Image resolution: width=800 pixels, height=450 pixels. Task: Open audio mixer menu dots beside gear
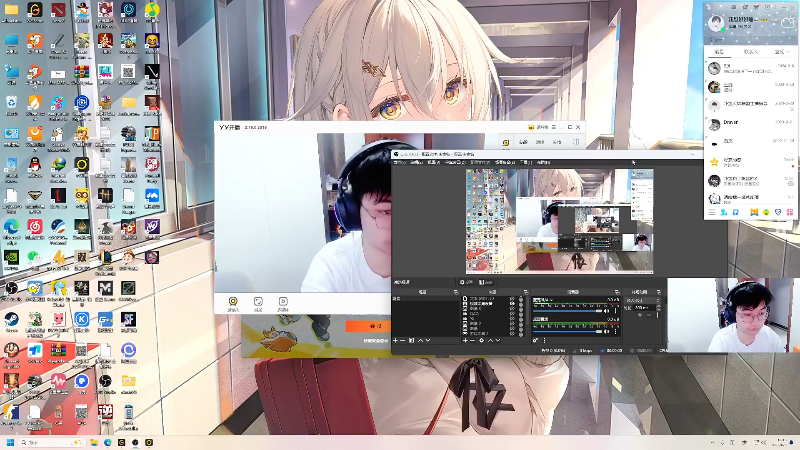click(x=544, y=340)
